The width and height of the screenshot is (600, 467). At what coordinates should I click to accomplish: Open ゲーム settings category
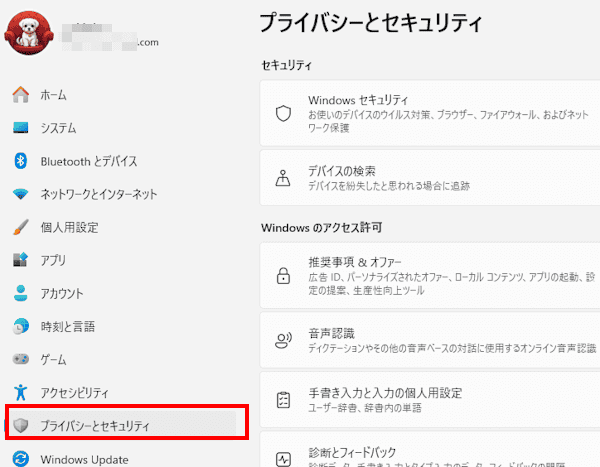pyautogui.click(x=54, y=360)
